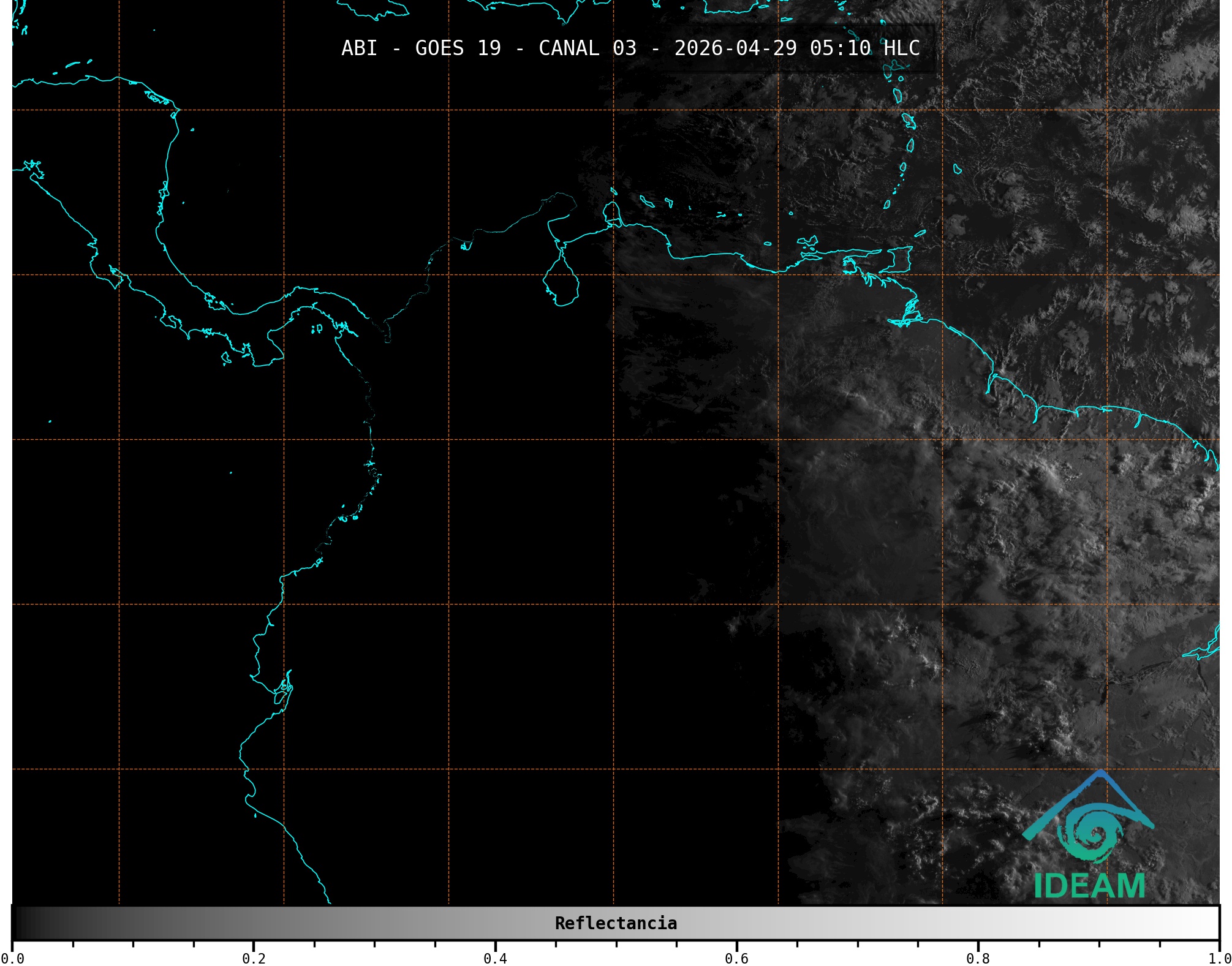Click the white right end of the reflectance colorbar
This screenshot has height=966, width=1232.
click(x=1207, y=923)
